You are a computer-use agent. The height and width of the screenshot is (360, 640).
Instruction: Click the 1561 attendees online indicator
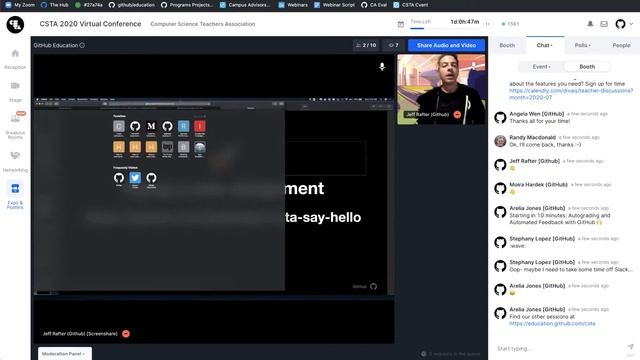point(510,24)
